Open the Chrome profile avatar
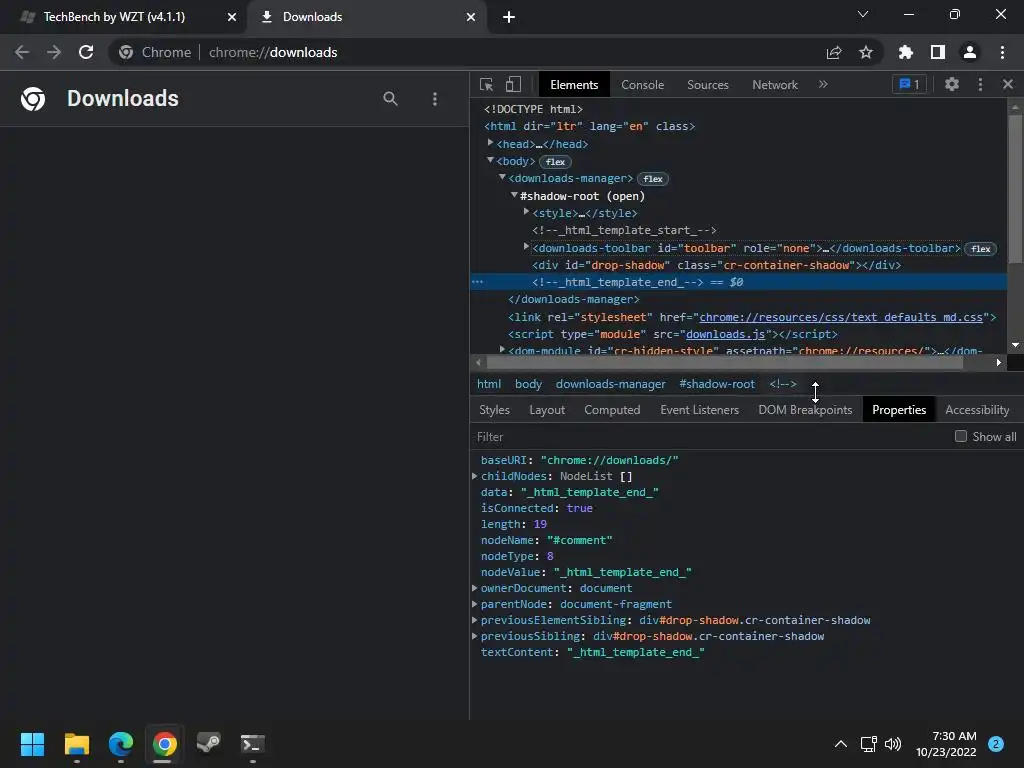This screenshot has width=1024, height=768. pos(970,52)
